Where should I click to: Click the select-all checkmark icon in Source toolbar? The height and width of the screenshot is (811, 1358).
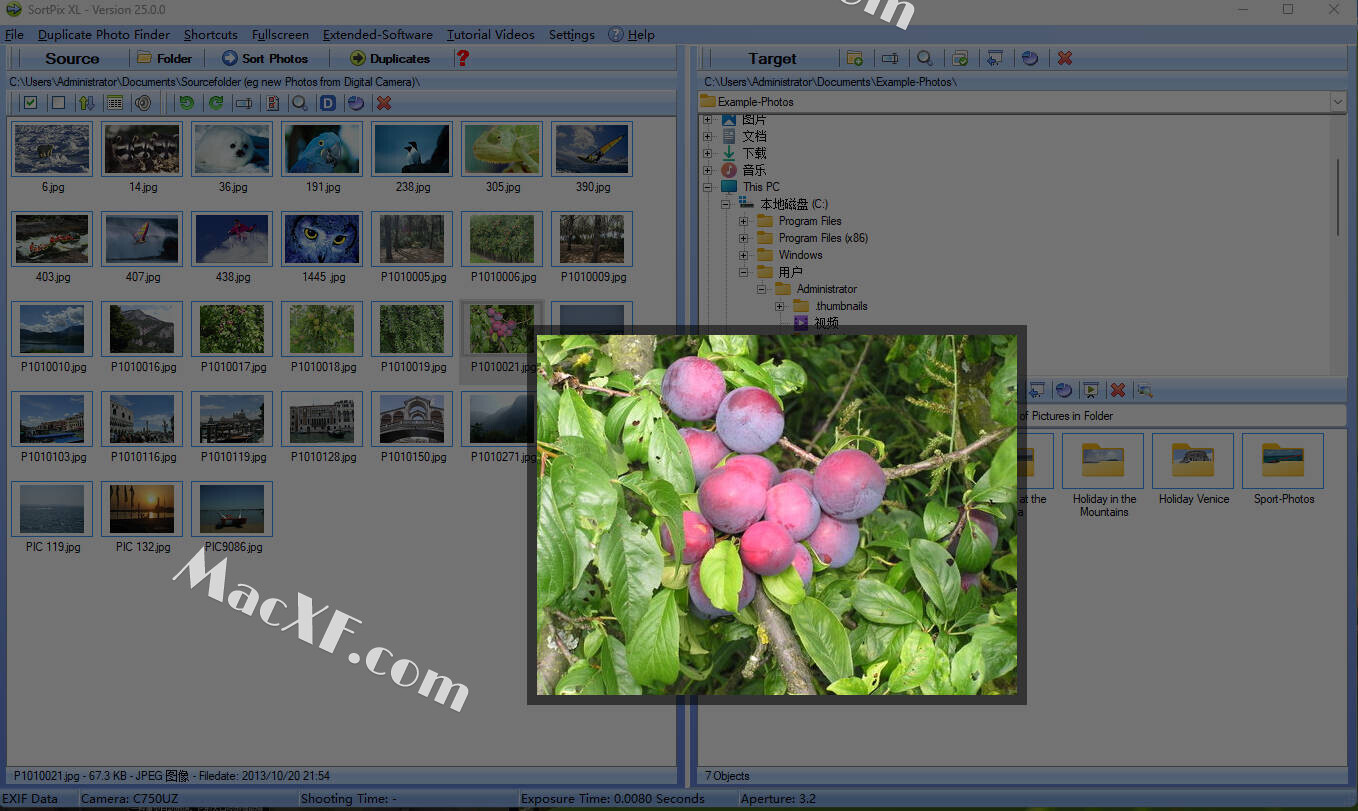[30, 103]
